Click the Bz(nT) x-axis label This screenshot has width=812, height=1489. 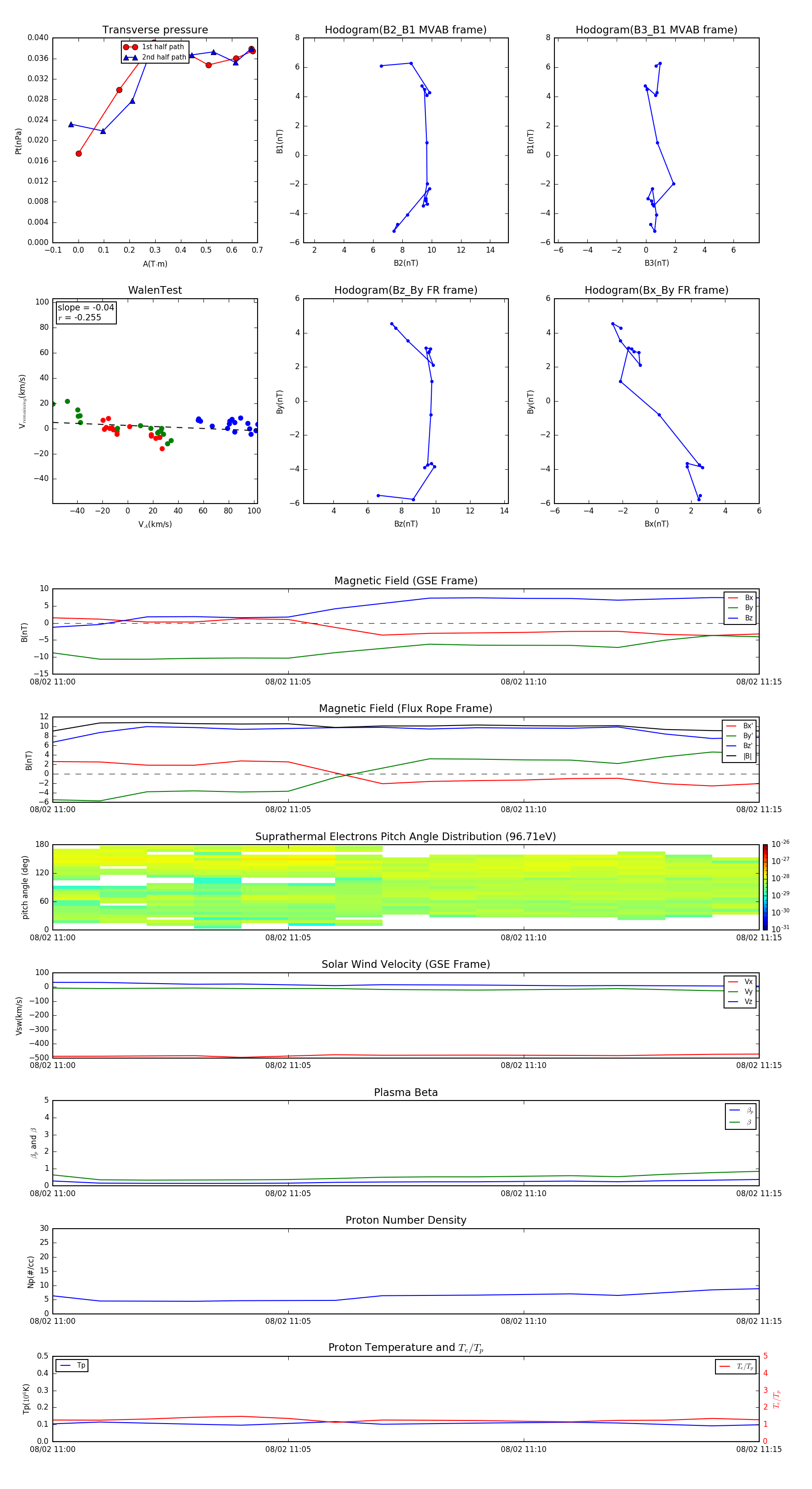coord(406,524)
